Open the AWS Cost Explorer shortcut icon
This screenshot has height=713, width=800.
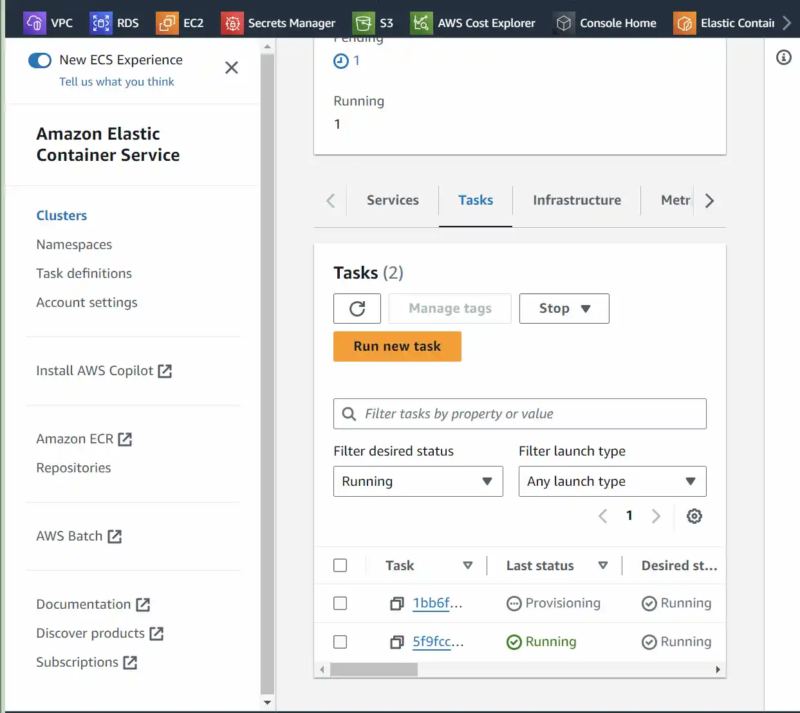(x=421, y=23)
